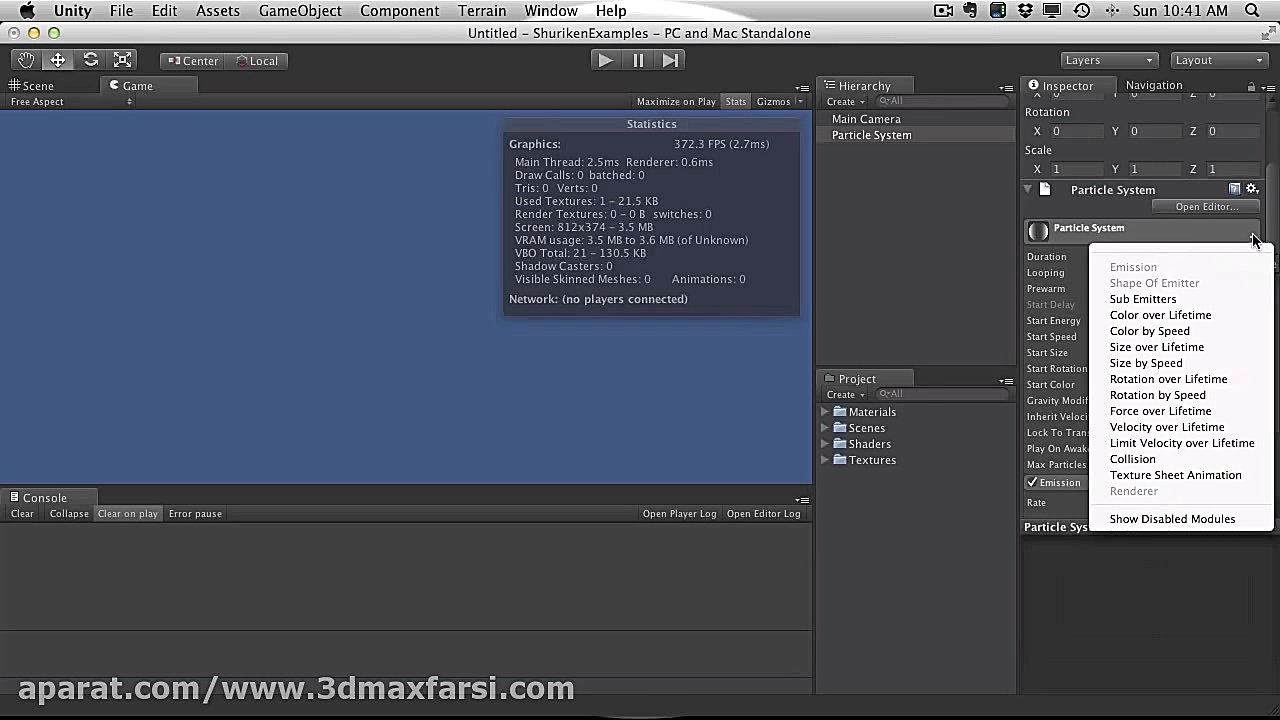Advance one frame with the Step button

670,60
